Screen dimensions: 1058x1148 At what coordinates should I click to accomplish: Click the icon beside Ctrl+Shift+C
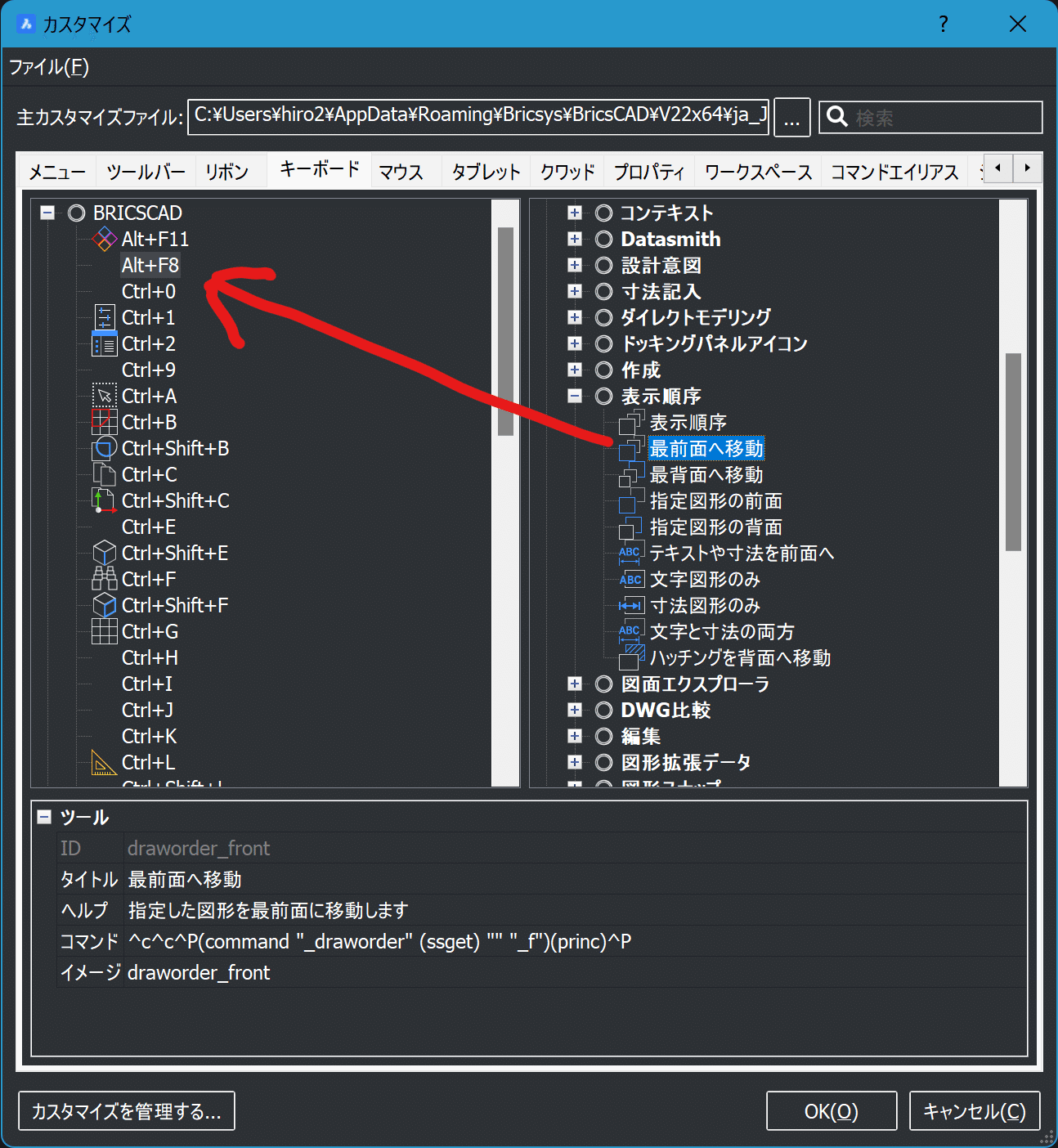coord(104,500)
